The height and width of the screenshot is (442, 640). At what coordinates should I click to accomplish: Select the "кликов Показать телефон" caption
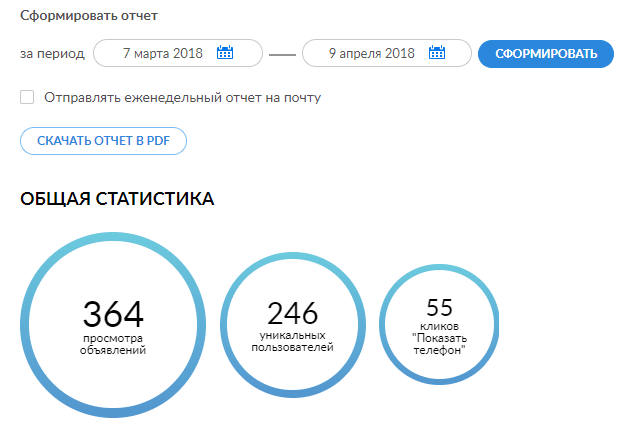click(440, 338)
